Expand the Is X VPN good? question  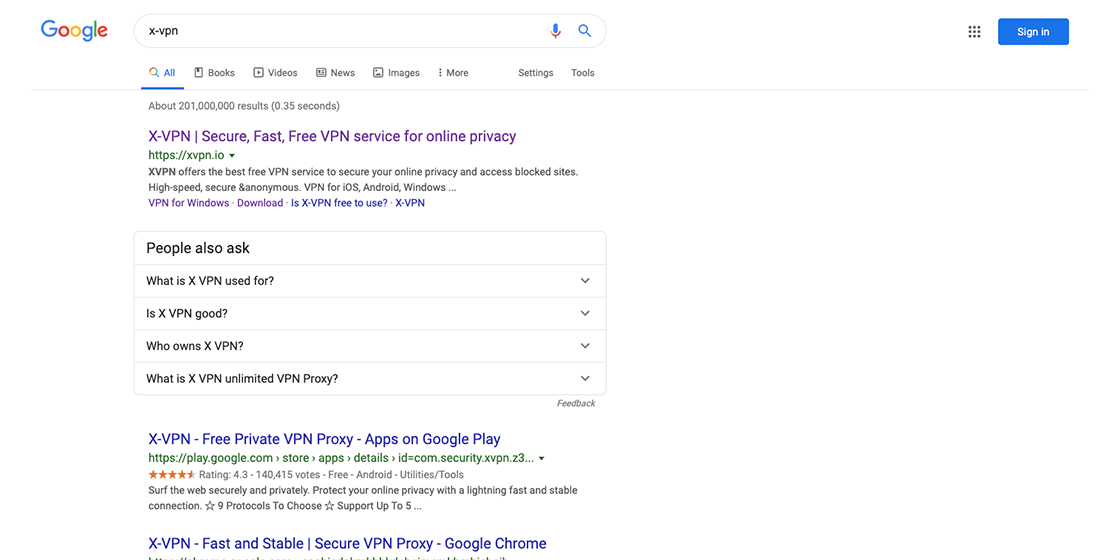[370, 314]
